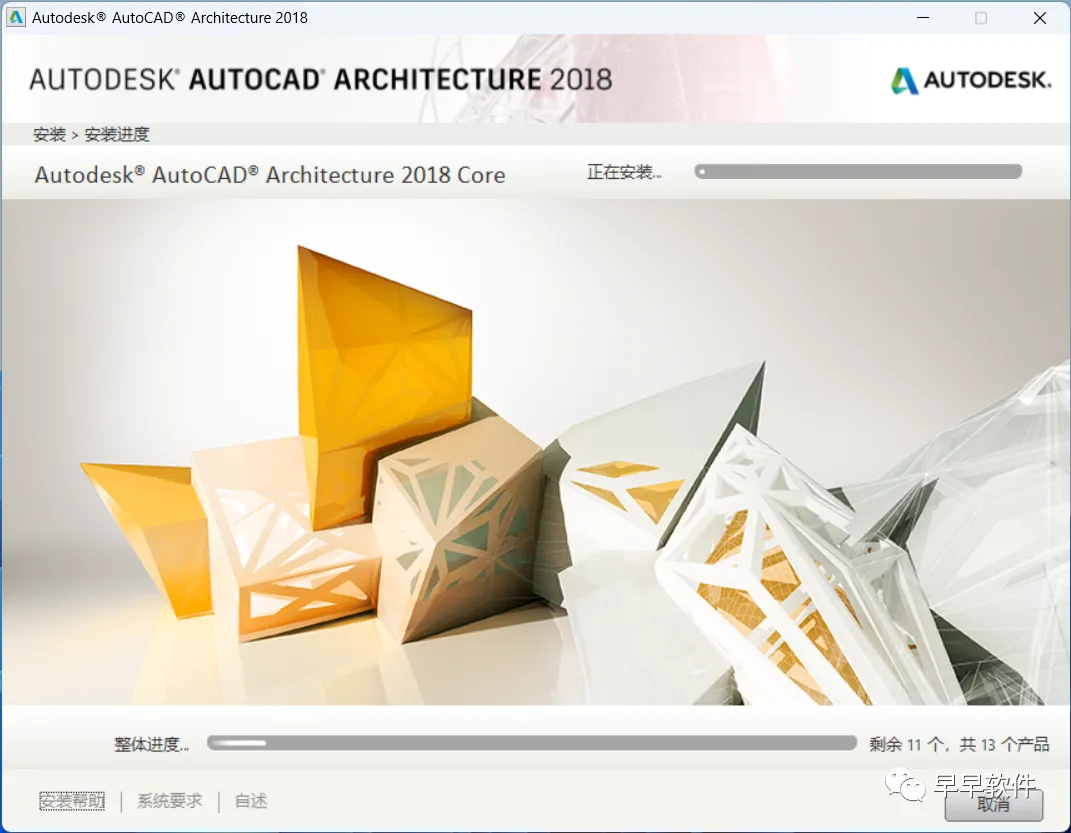Open the 系统要求 link
Image resolution: width=1071 pixels, height=833 pixels.
(x=169, y=801)
